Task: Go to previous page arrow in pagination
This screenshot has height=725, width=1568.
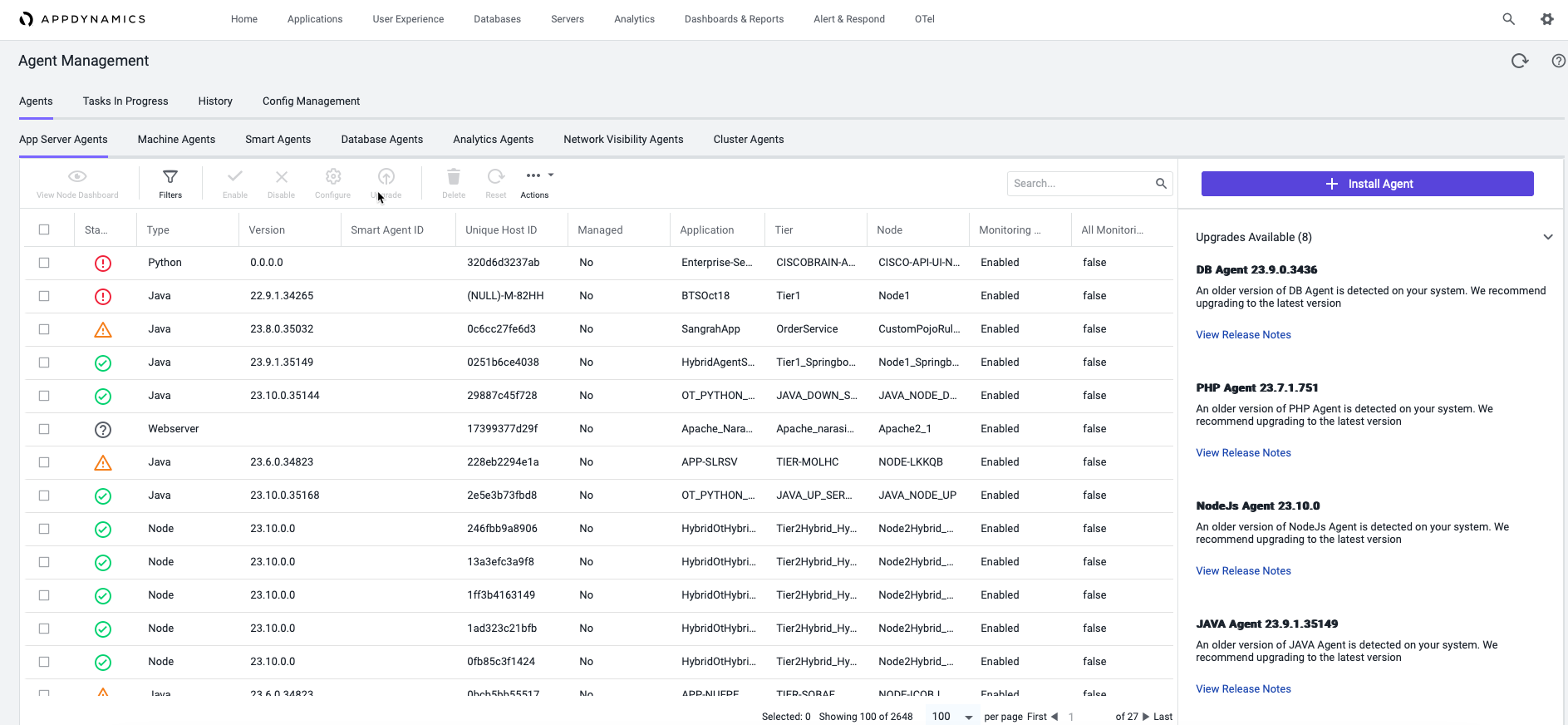Action: (1054, 717)
